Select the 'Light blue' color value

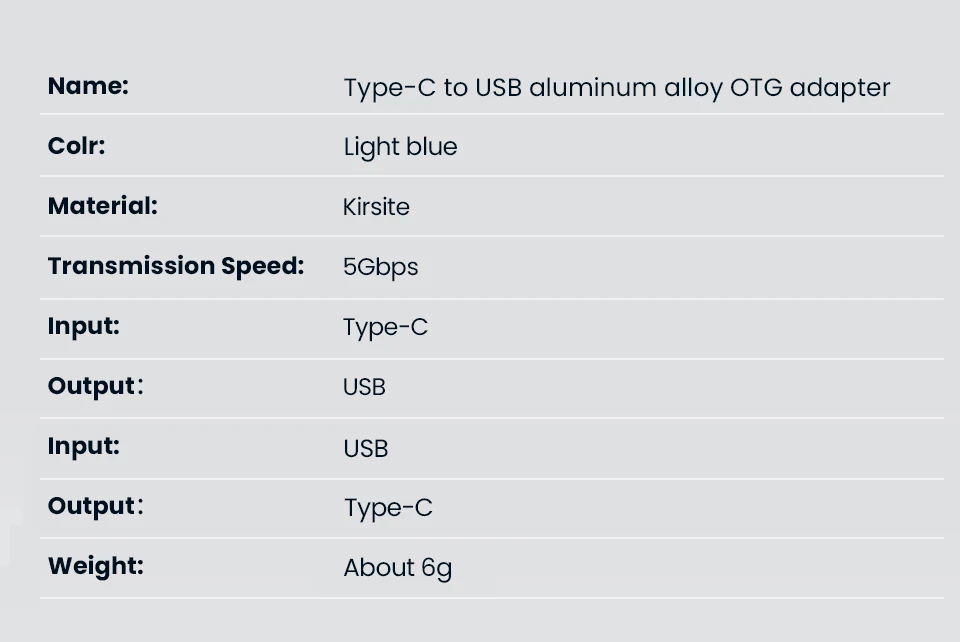click(x=400, y=147)
